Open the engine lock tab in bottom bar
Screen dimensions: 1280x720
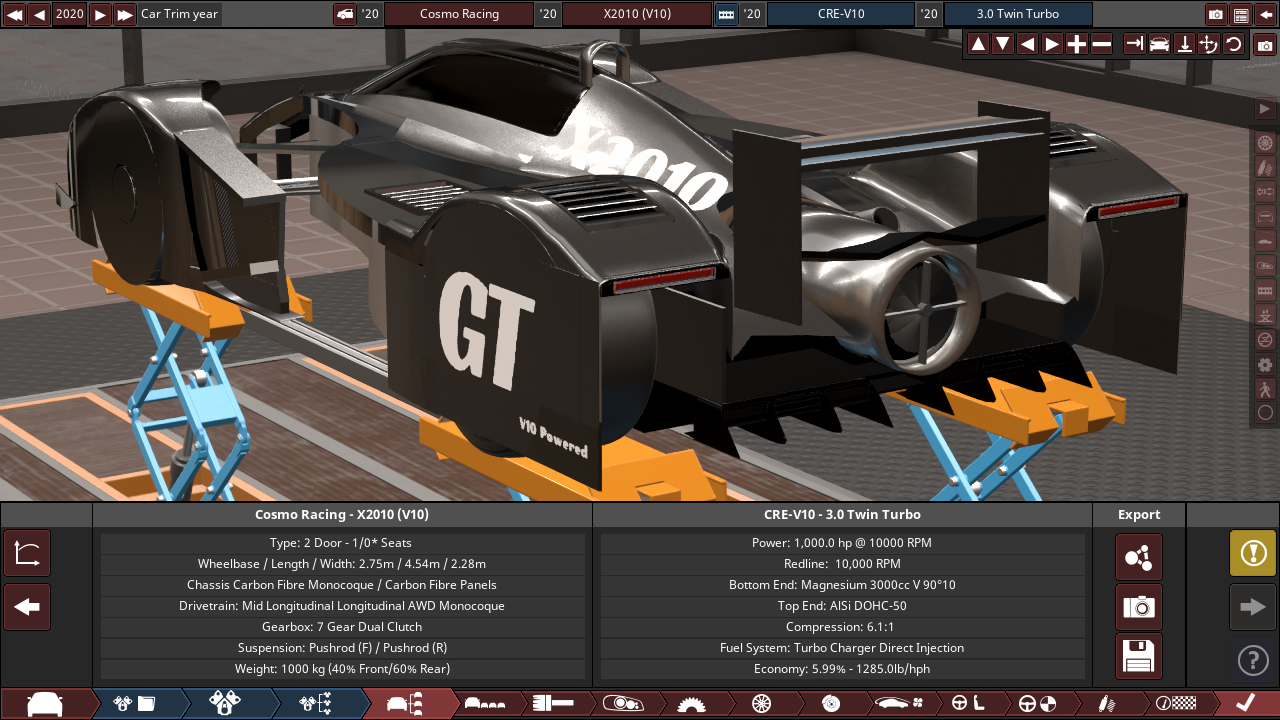[225, 704]
